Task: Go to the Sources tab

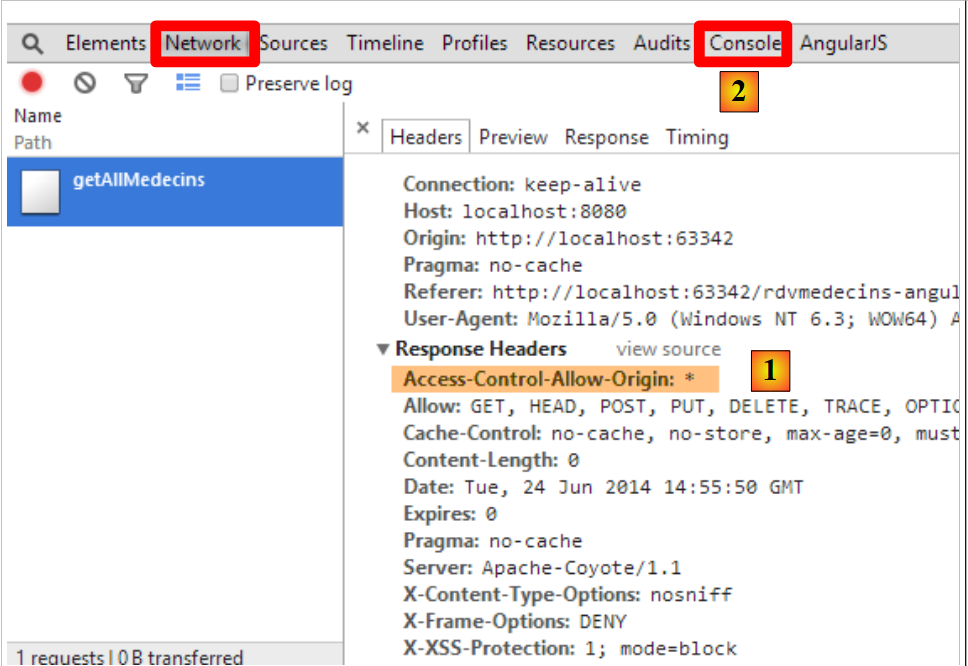Action: [294, 44]
